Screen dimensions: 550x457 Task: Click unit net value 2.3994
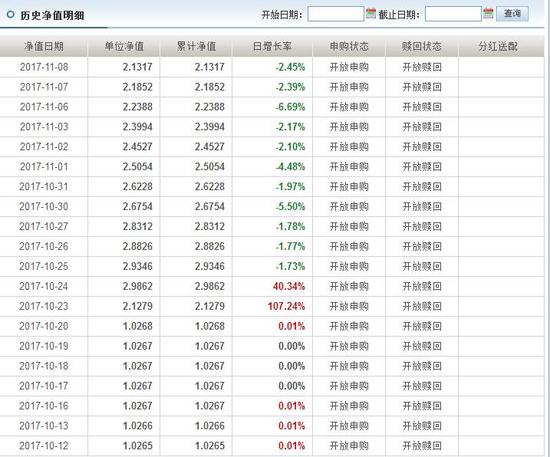(138, 127)
